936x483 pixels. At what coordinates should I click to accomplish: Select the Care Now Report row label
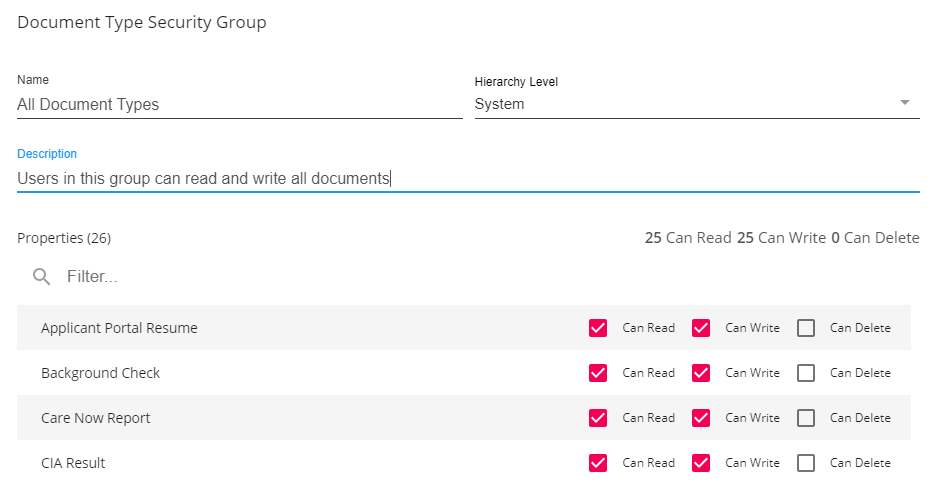click(96, 418)
